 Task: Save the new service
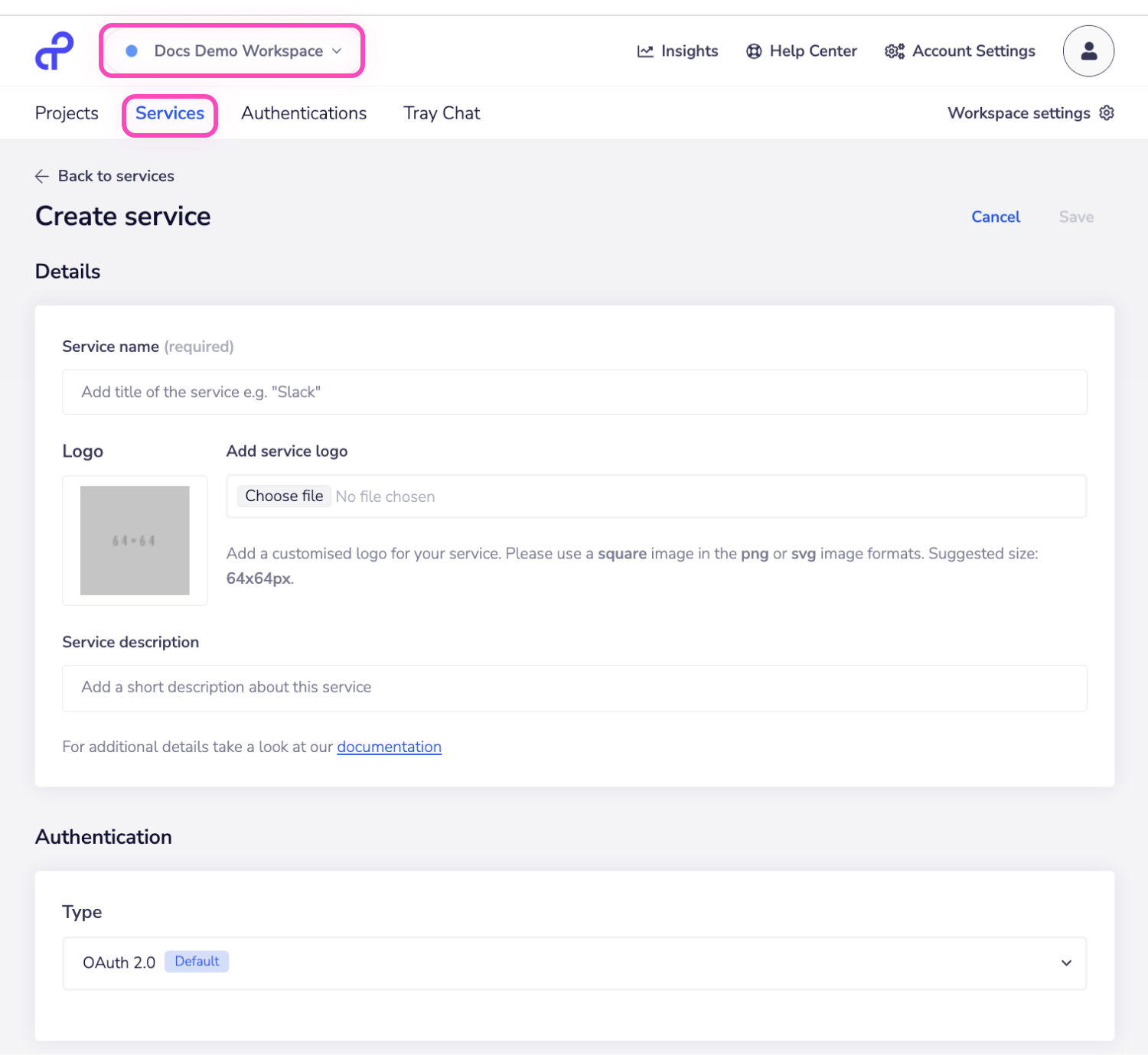click(x=1076, y=217)
